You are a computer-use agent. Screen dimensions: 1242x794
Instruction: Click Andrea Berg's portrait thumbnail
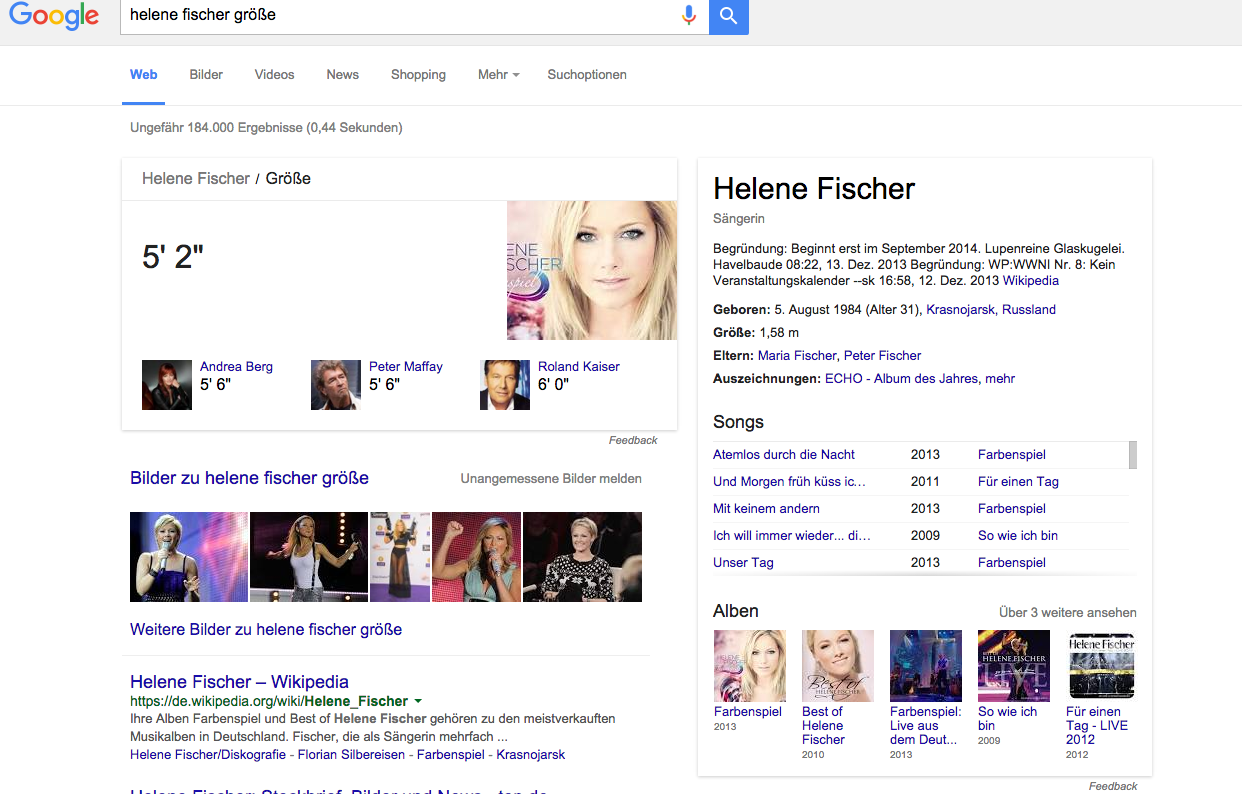pos(167,385)
